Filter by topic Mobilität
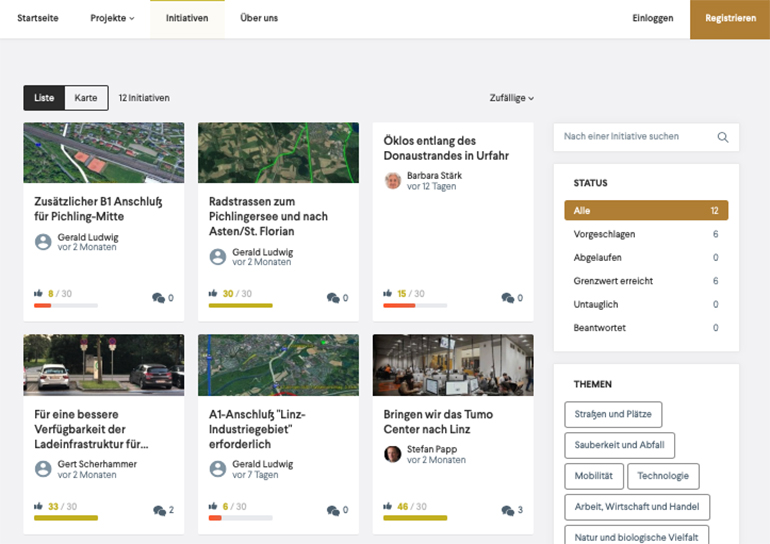The height and width of the screenshot is (544, 770). (x=595, y=476)
